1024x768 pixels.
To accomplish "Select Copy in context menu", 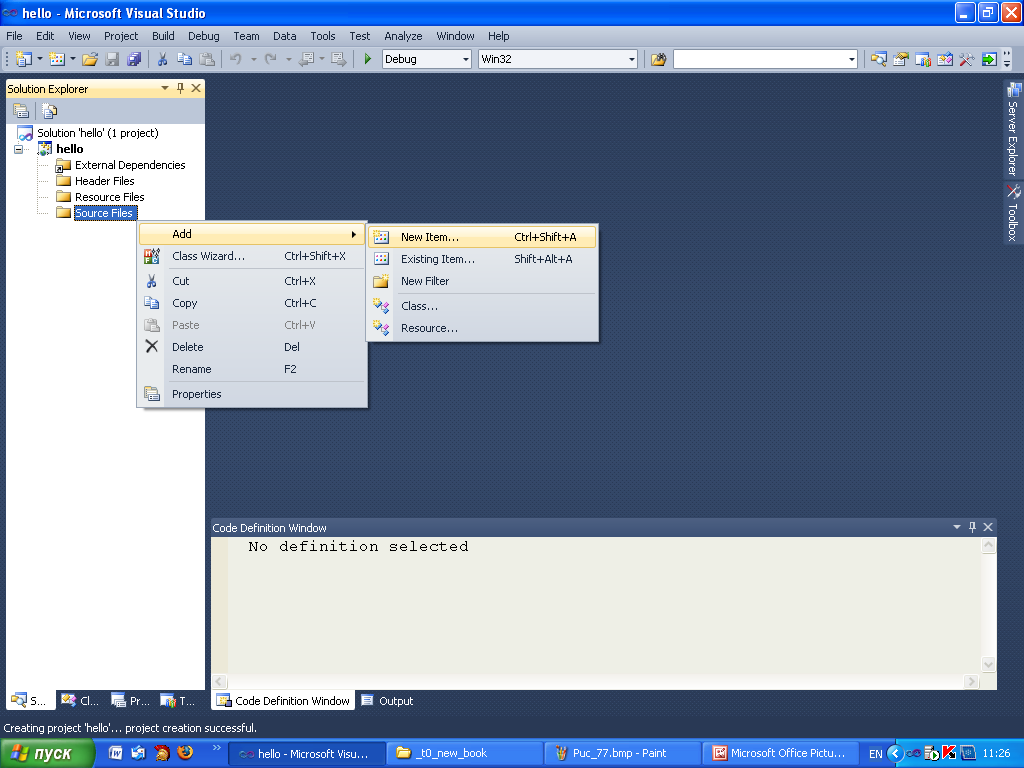I will pos(252,303).
